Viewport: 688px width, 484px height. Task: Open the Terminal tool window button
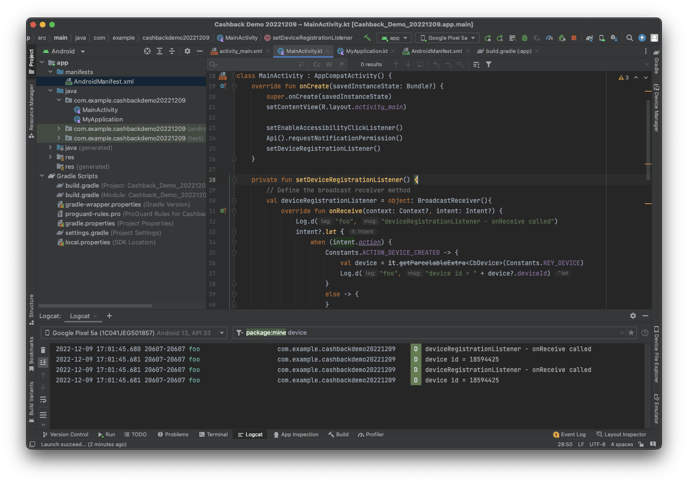coord(213,434)
